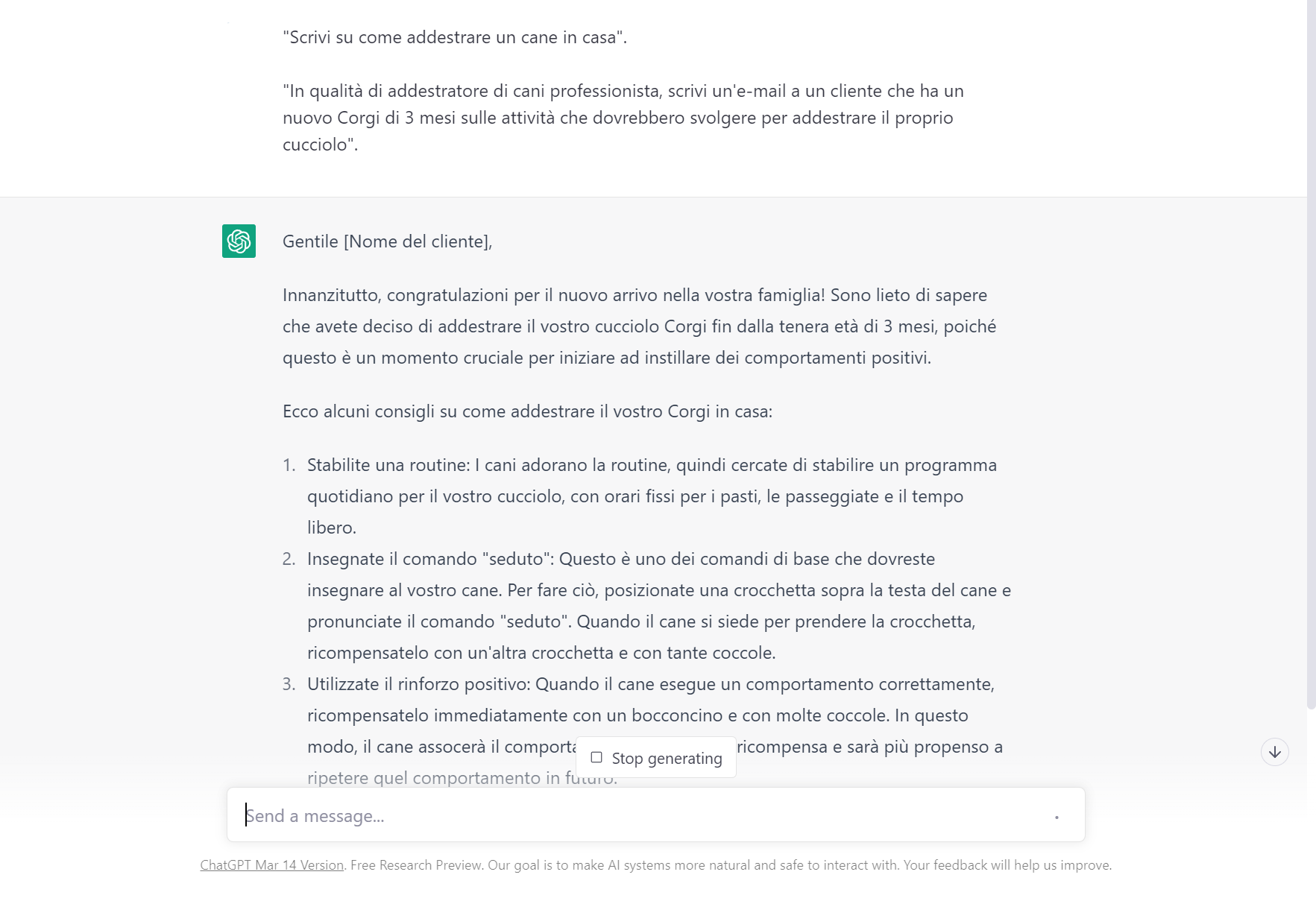Click the paragraph starting with "Innanzitutto, congratulazioni"
Image resolution: width=1316 pixels, height=898 pixels.
point(639,326)
